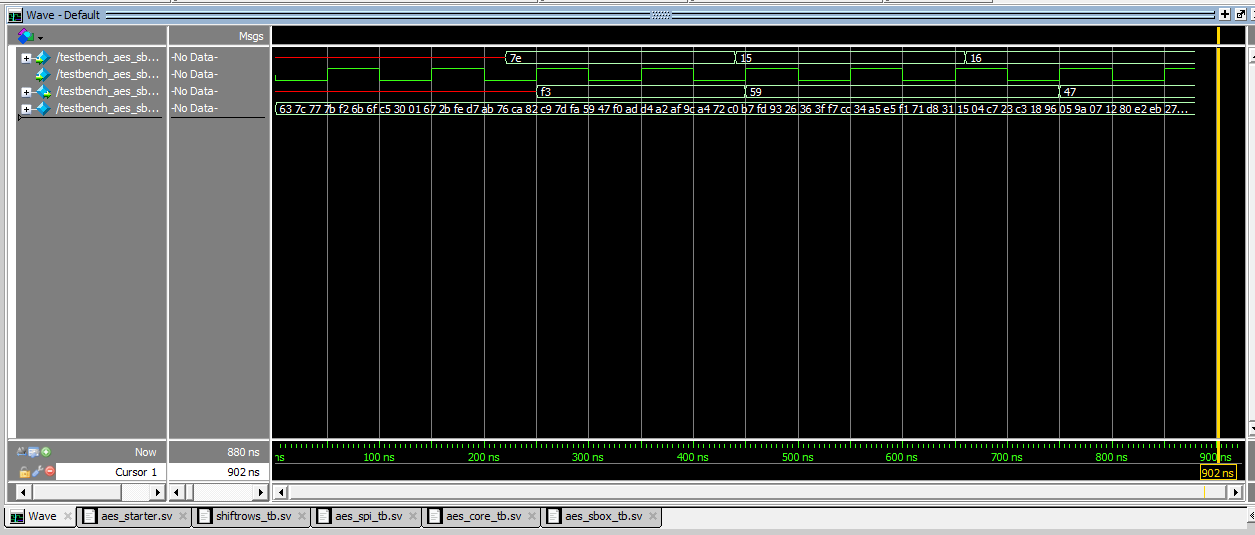
Task: Open the shiftrows_tb.sv tab
Action: pyautogui.click(x=253, y=517)
